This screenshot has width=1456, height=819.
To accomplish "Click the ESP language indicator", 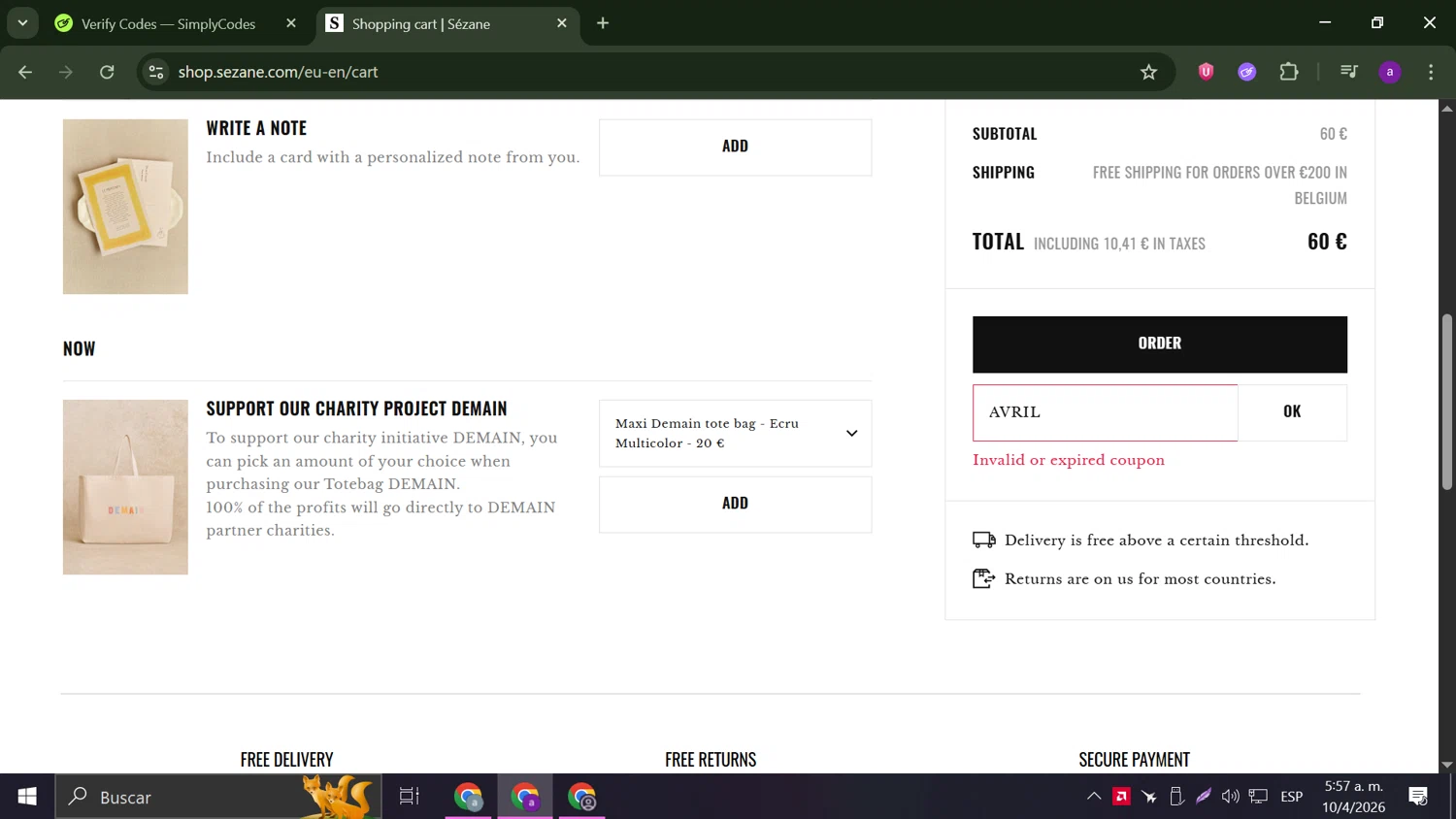I will (1292, 797).
